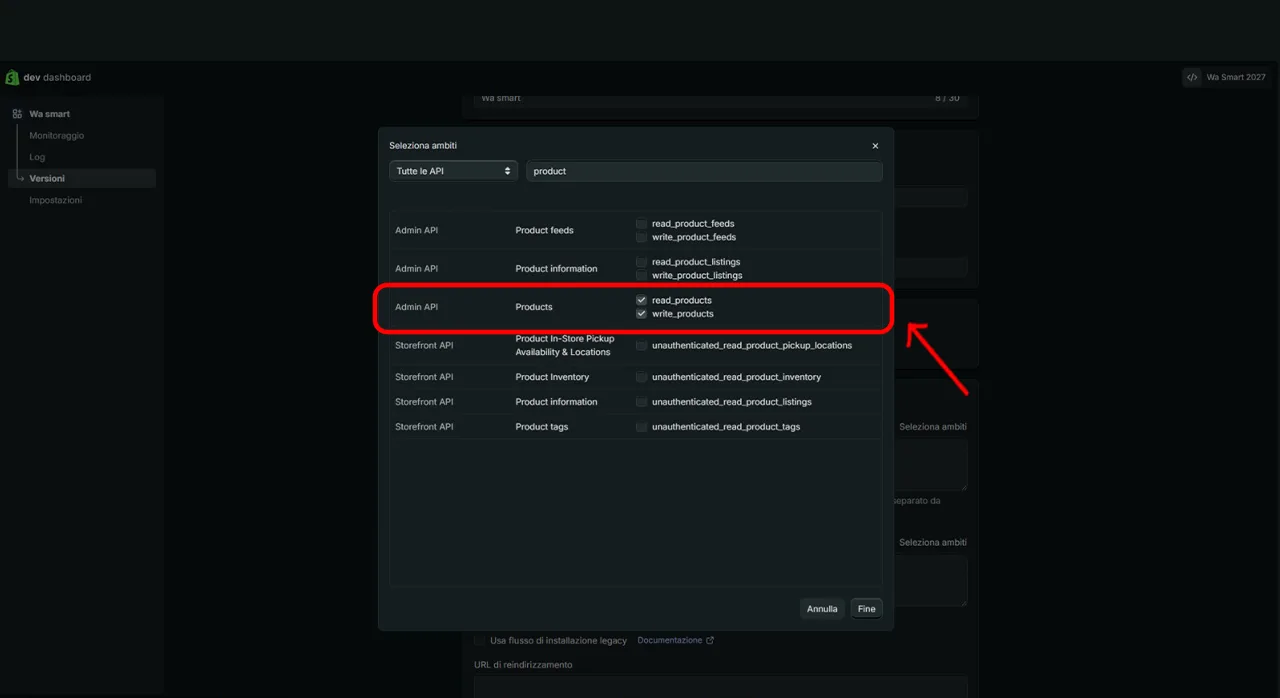This screenshot has width=1280, height=698.
Task: Enable the read_product_feeds scope
Action: tap(641, 224)
